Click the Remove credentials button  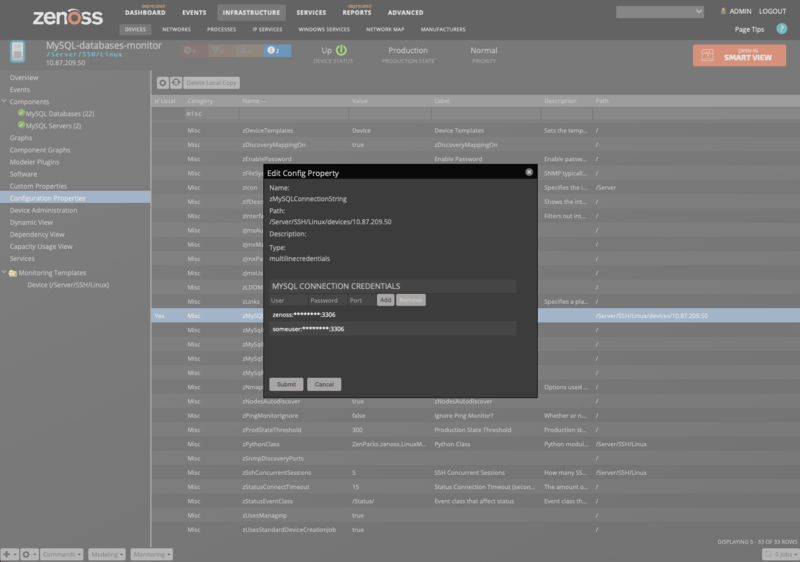tap(411, 300)
